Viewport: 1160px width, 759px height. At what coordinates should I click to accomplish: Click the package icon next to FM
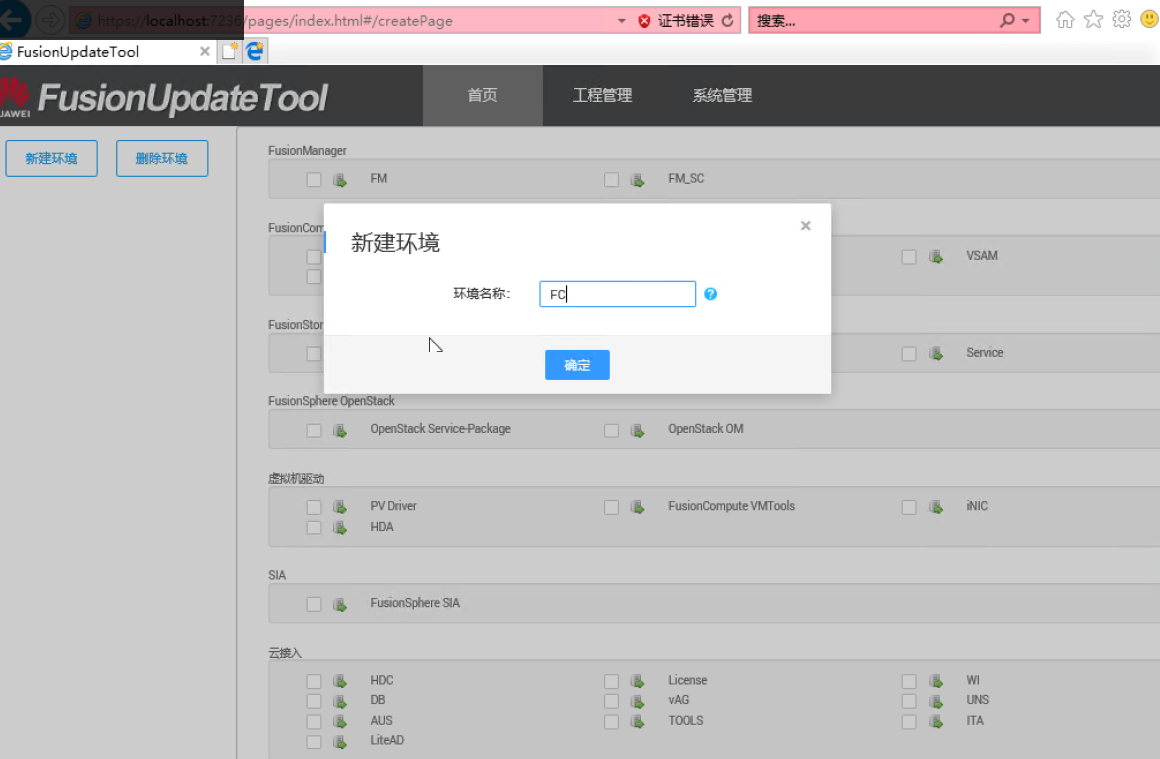tap(340, 180)
